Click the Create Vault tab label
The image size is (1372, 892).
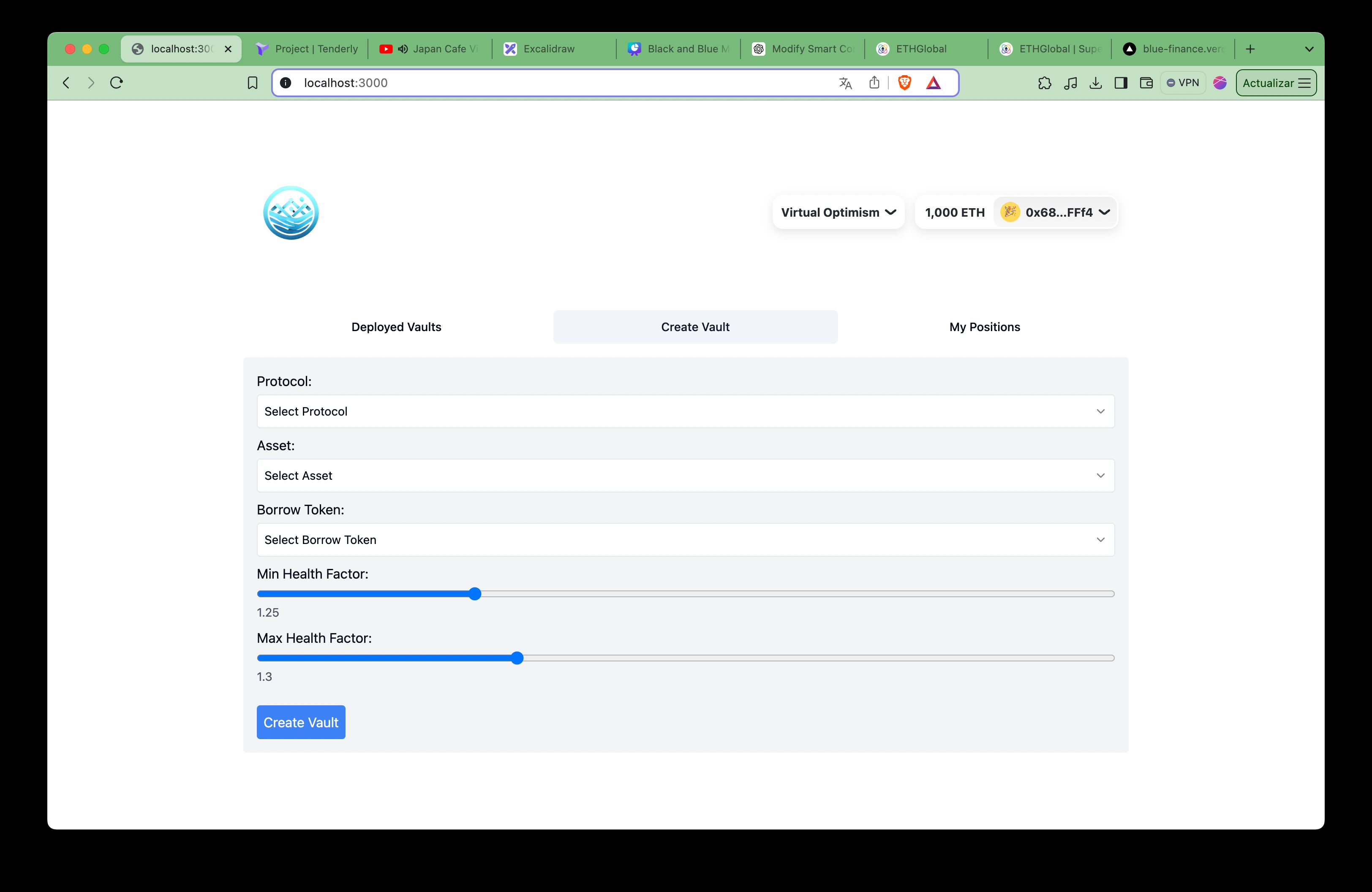pyautogui.click(x=695, y=326)
